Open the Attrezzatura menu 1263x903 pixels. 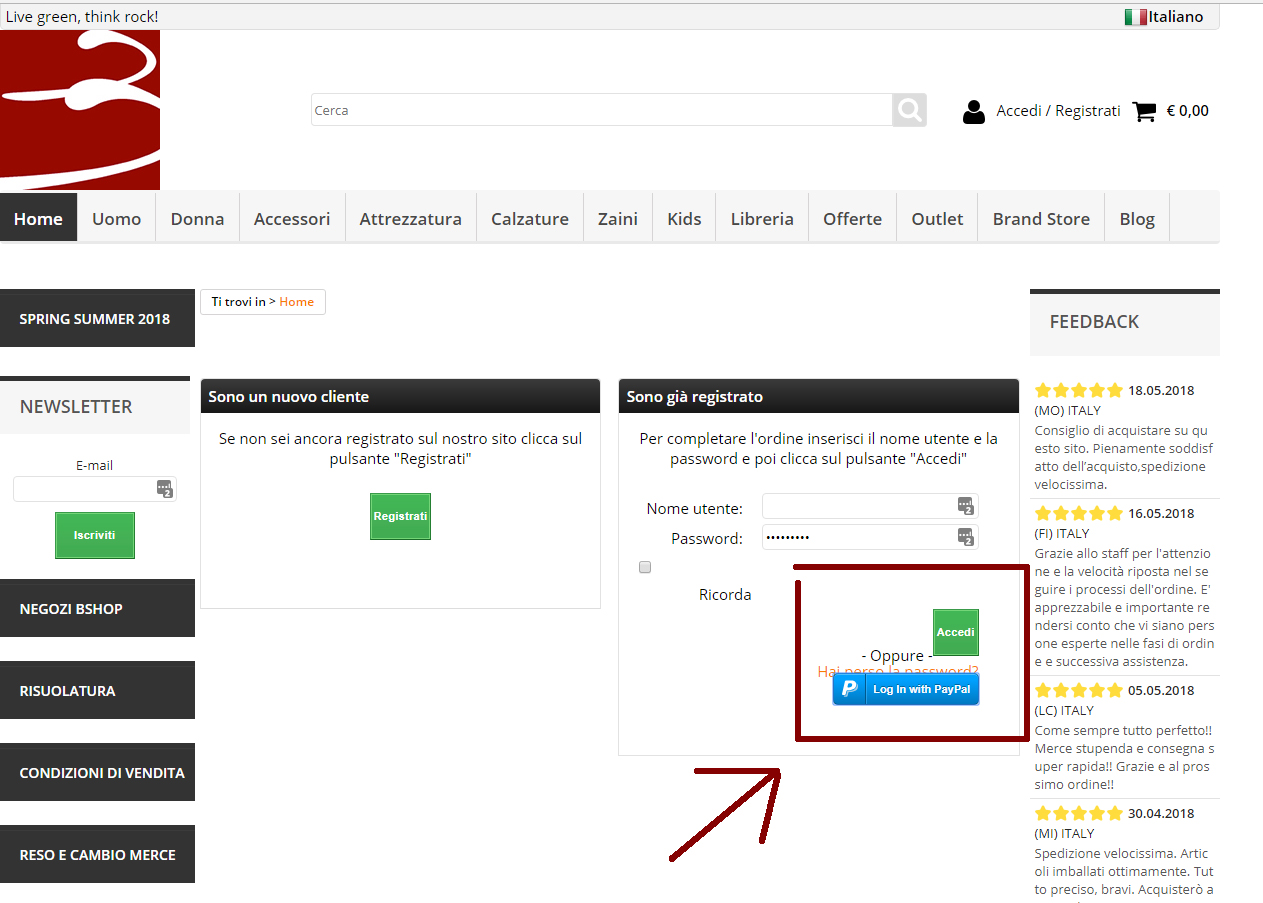coord(411,218)
